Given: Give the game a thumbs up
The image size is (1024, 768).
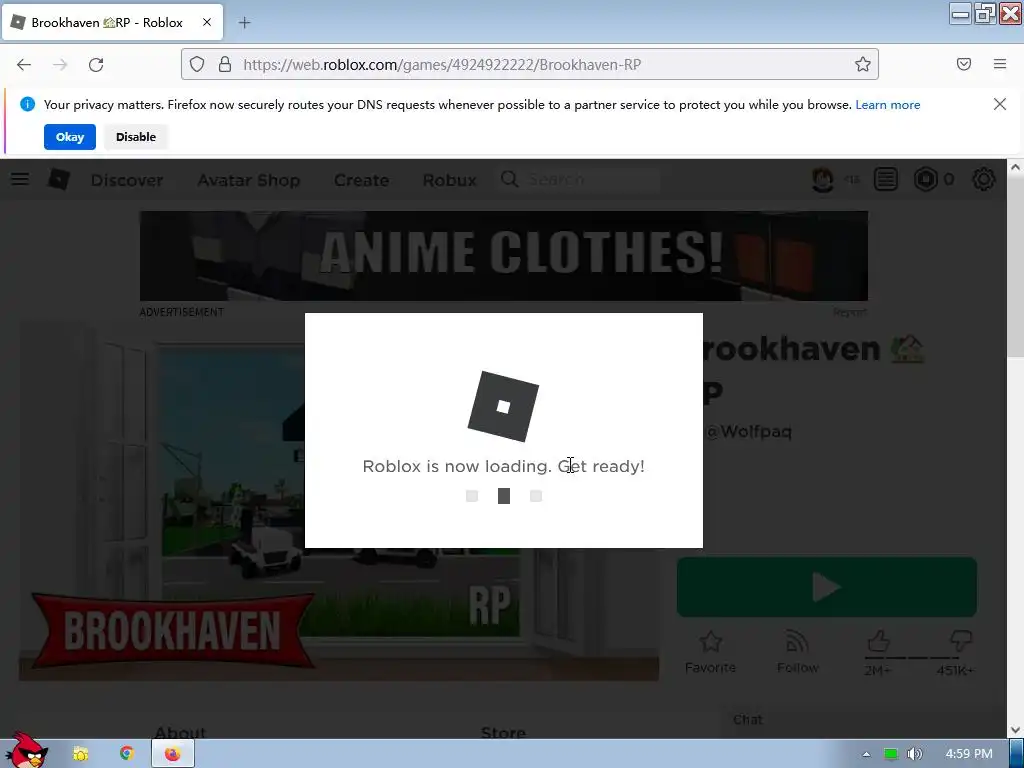Looking at the screenshot, I should tap(878, 641).
